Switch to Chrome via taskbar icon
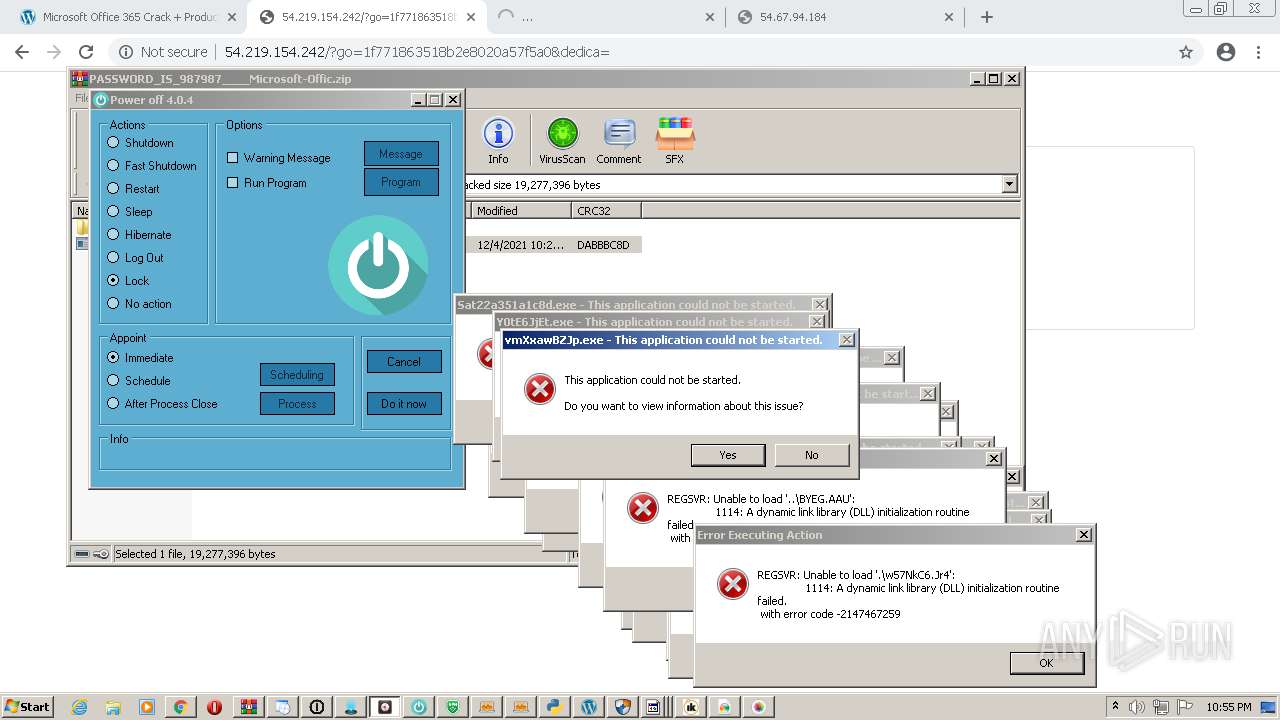This screenshot has width=1280, height=720. (180, 707)
